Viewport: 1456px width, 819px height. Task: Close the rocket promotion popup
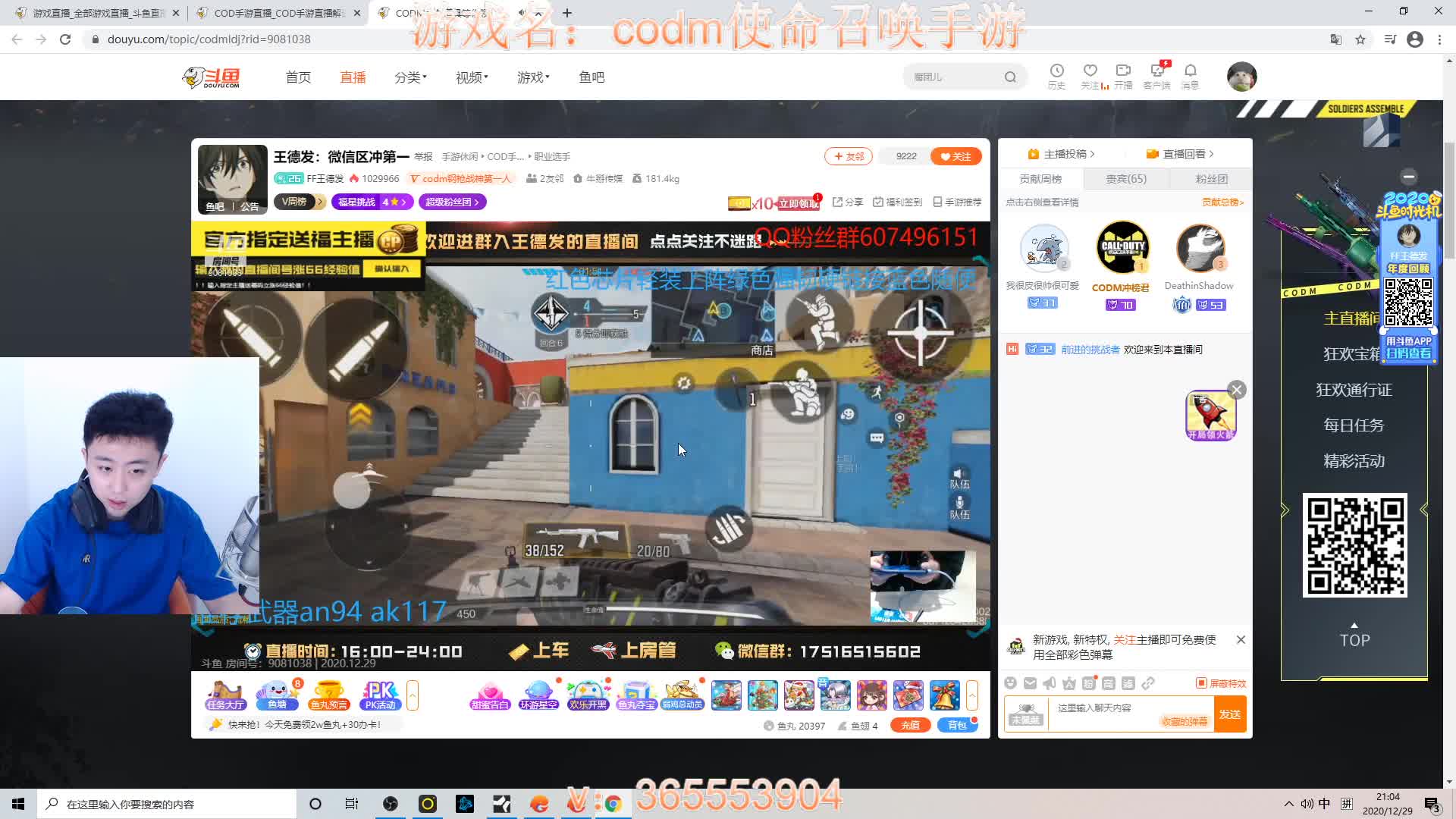pos(1237,390)
